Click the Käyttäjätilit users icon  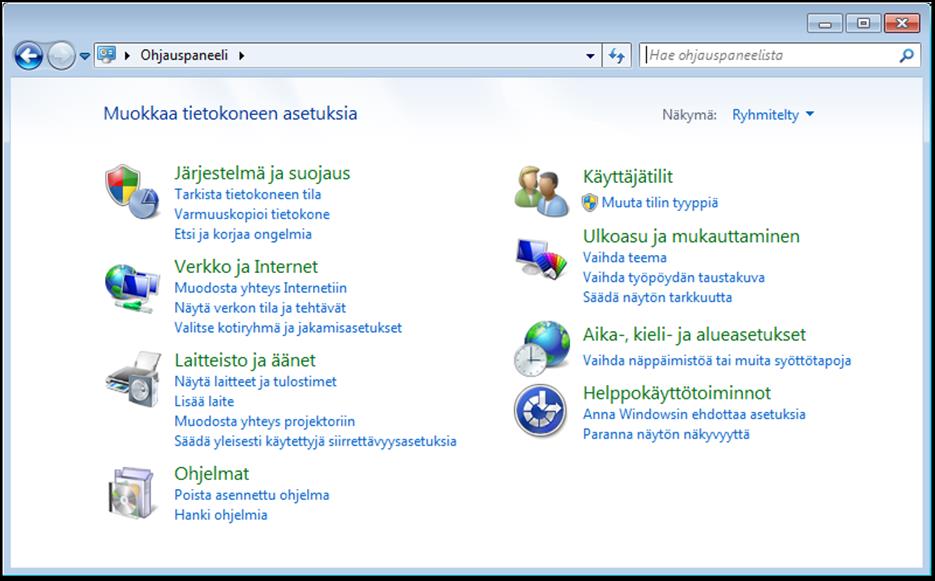click(x=541, y=191)
